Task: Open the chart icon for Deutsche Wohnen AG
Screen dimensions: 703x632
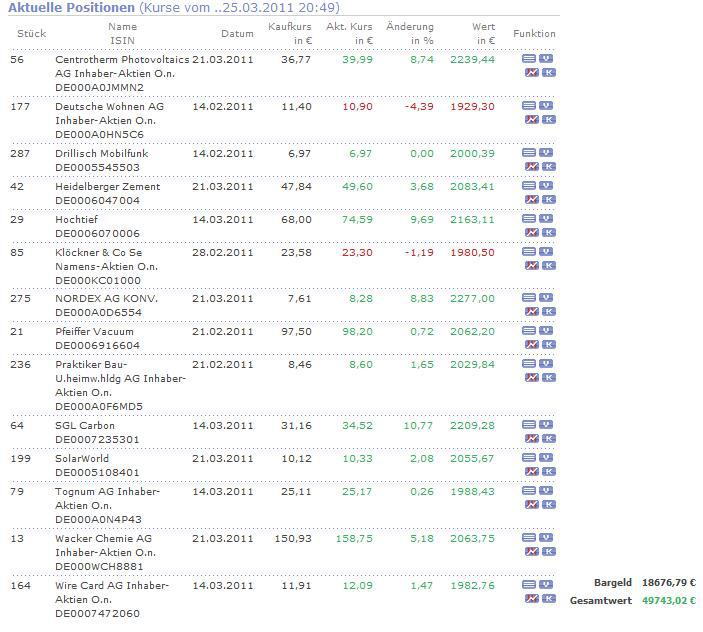Action: [x=532, y=120]
